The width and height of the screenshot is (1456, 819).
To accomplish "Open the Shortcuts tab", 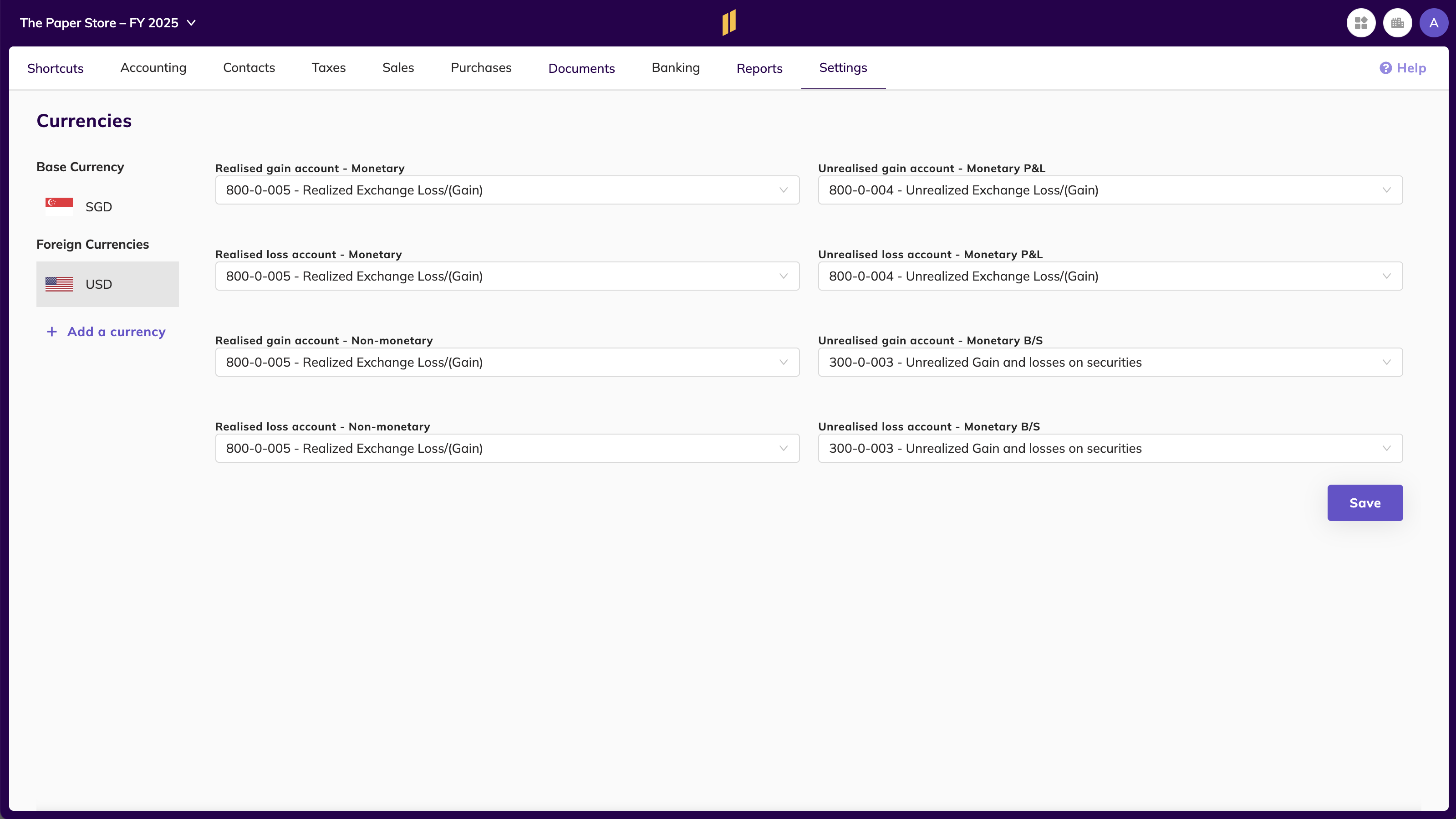I will 56,68.
